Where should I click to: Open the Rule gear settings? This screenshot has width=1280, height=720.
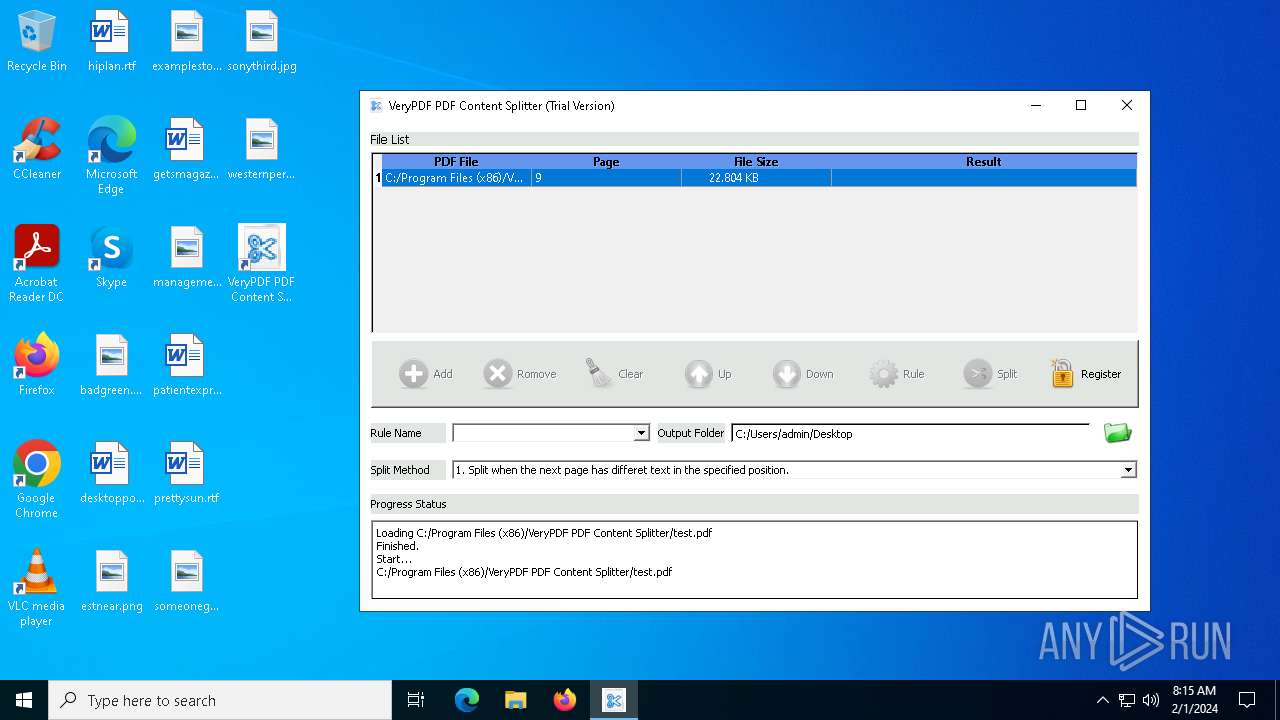coord(883,374)
